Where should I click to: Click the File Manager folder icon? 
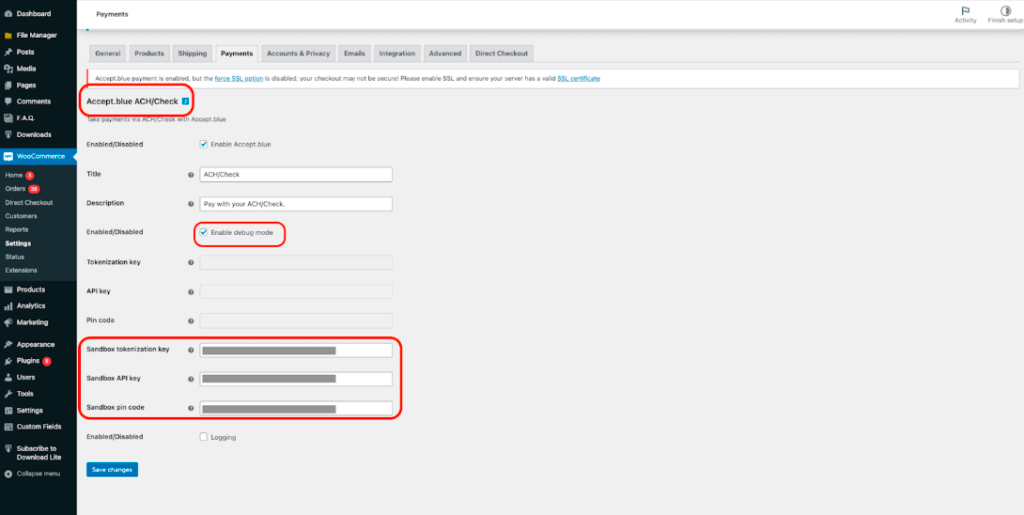tap(8, 35)
